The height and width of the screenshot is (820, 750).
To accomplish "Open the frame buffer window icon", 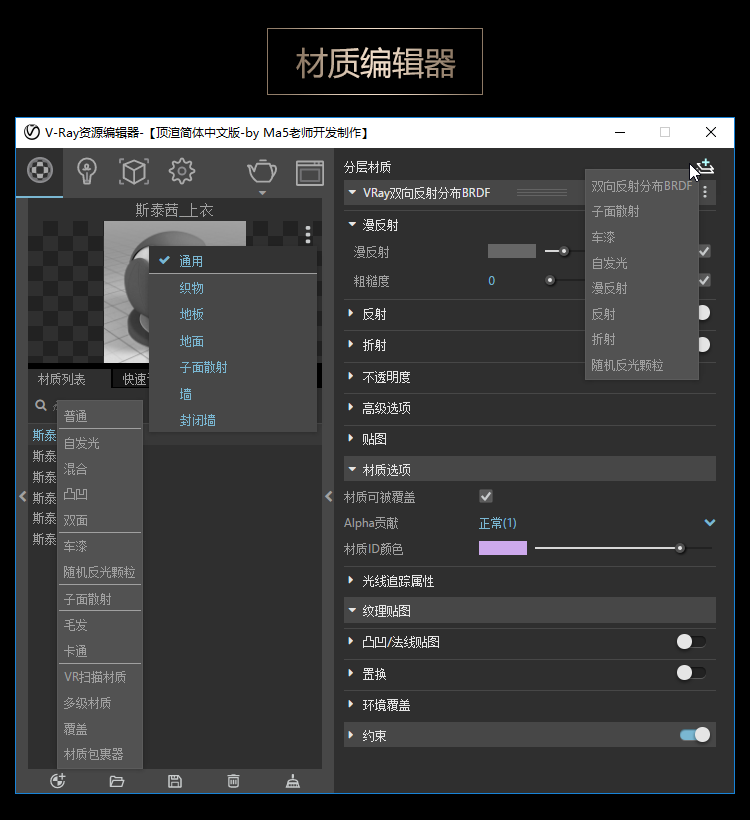I will tap(310, 173).
